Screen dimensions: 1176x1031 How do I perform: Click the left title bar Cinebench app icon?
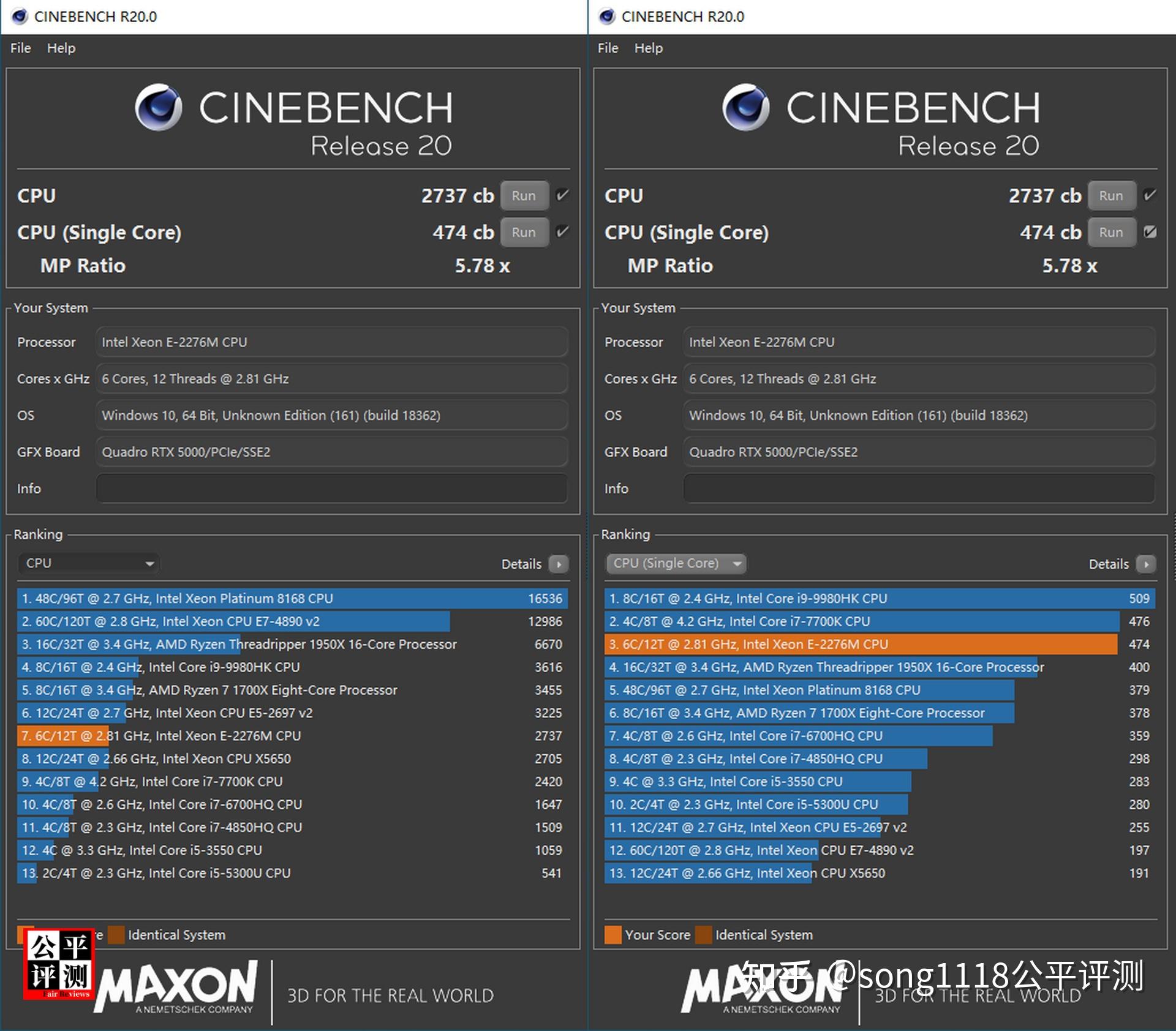coord(20,17)
